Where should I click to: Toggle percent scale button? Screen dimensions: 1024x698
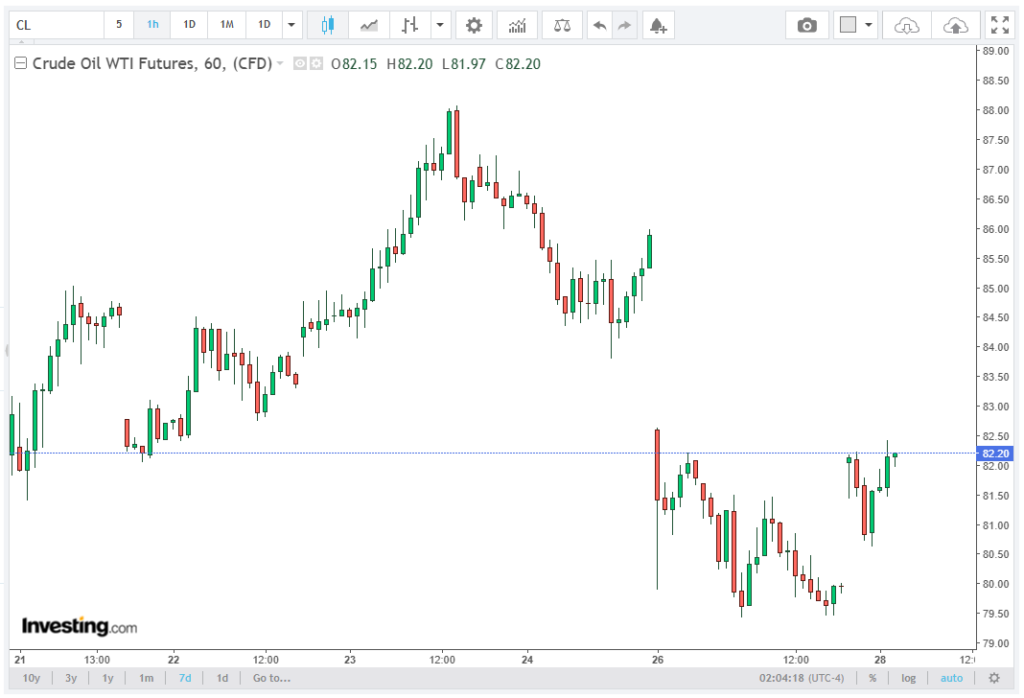(872, 678)
